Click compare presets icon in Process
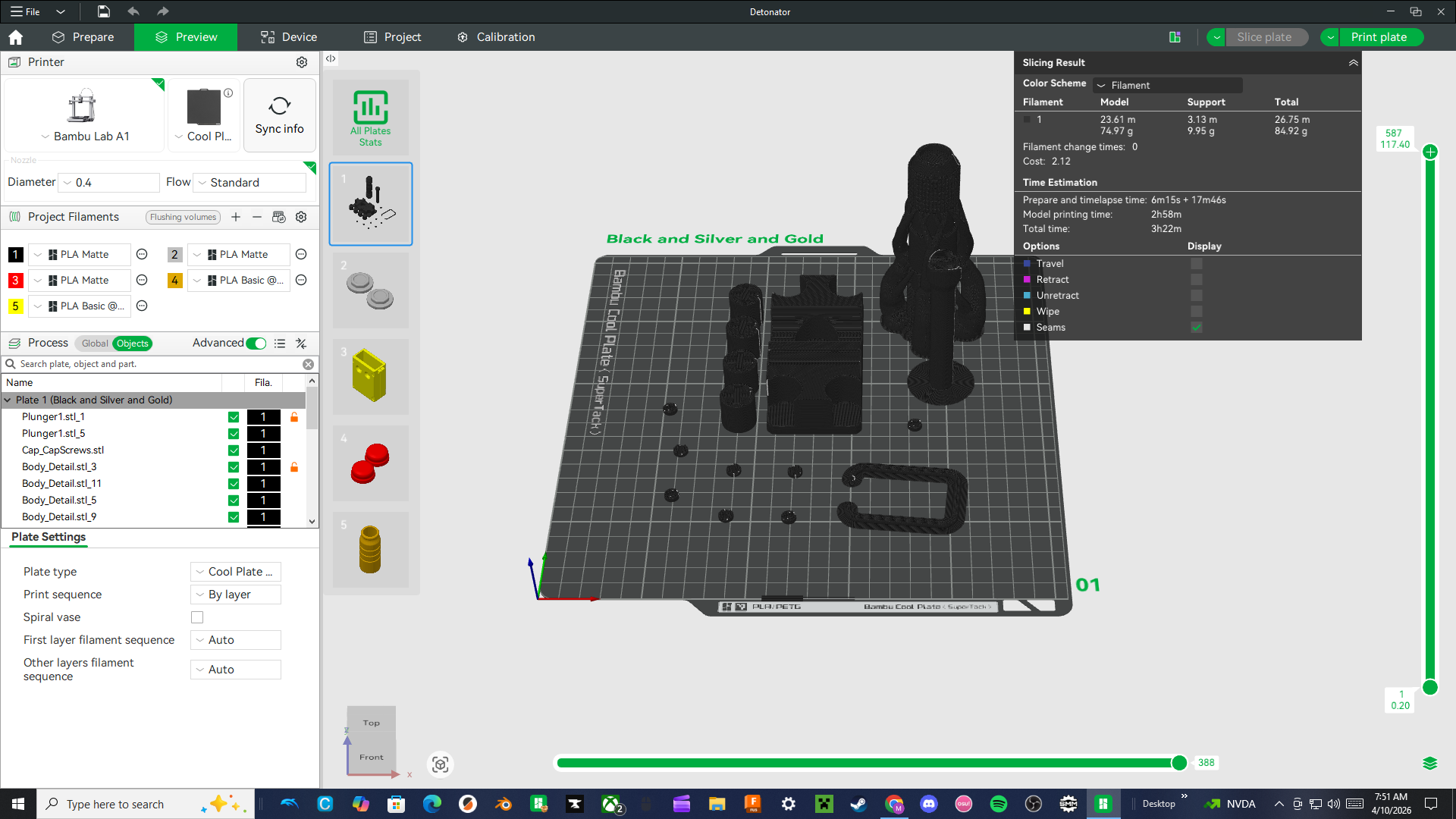1456x819 pixels. coord(301,344)
